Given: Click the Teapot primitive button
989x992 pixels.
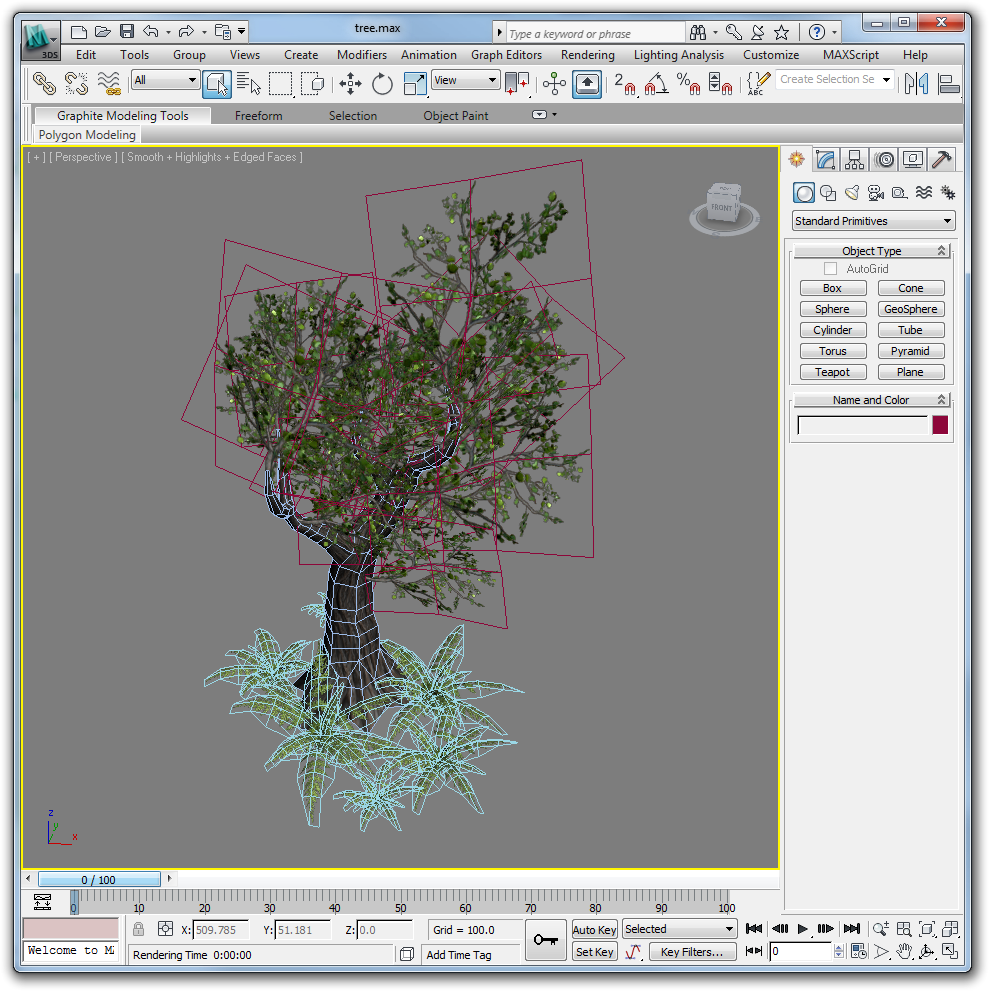Looking at the screenshot, I should click(832, 372).
